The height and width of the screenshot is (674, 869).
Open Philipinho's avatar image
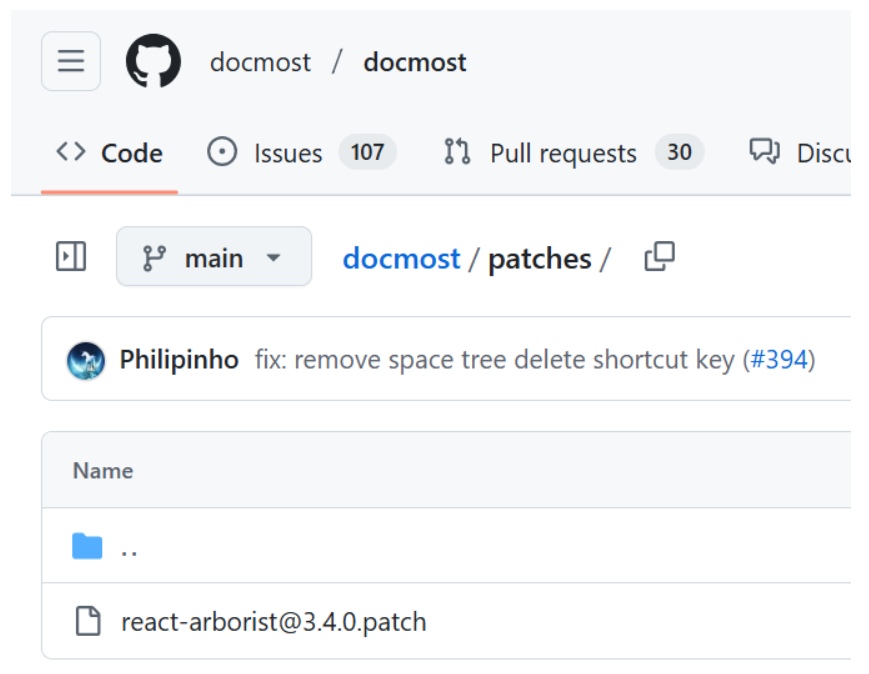[85, 360]
